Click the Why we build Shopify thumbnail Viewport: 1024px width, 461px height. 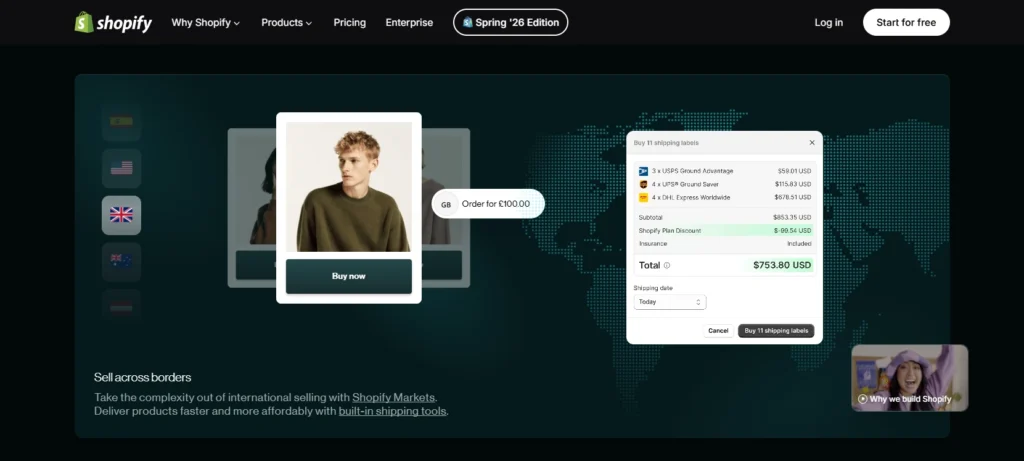pos(910,378)
